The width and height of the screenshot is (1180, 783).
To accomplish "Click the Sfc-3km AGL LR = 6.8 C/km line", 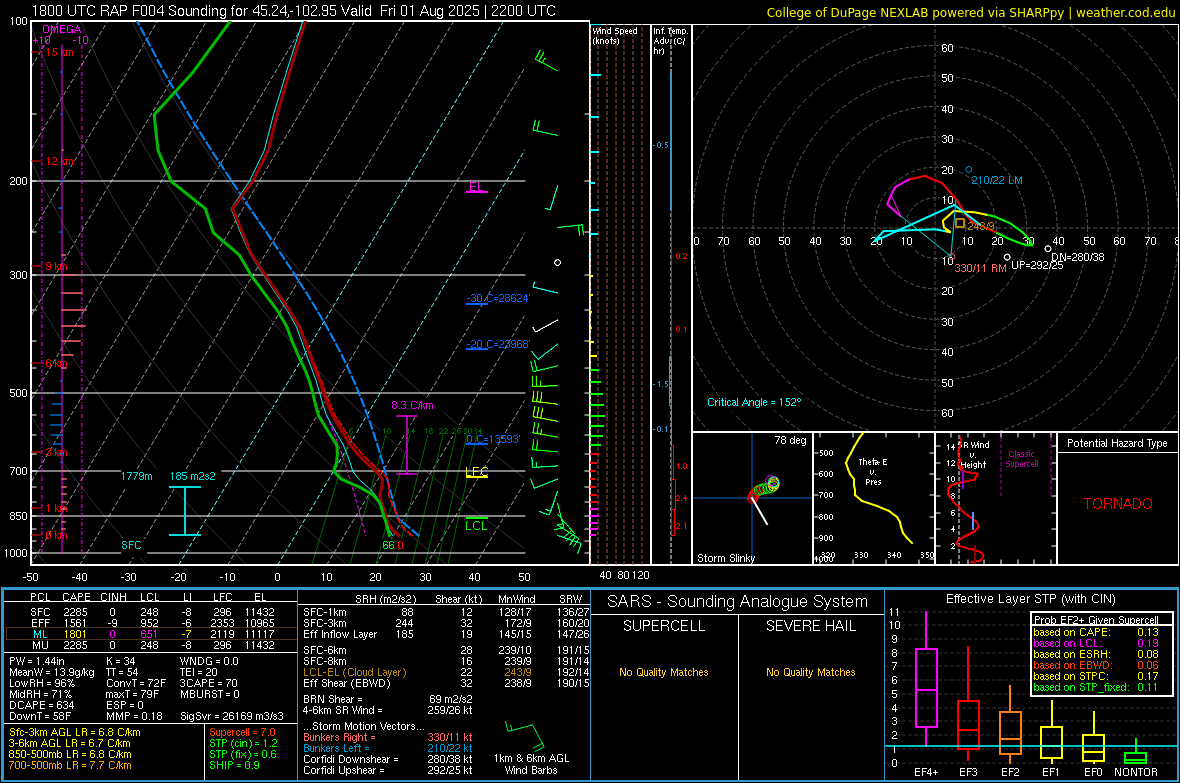I will click(x=75, y=732).
